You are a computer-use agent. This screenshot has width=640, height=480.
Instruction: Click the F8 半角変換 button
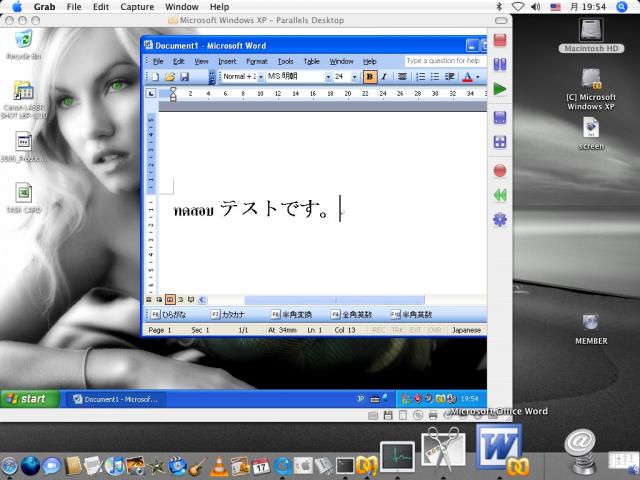coord(291,314)
